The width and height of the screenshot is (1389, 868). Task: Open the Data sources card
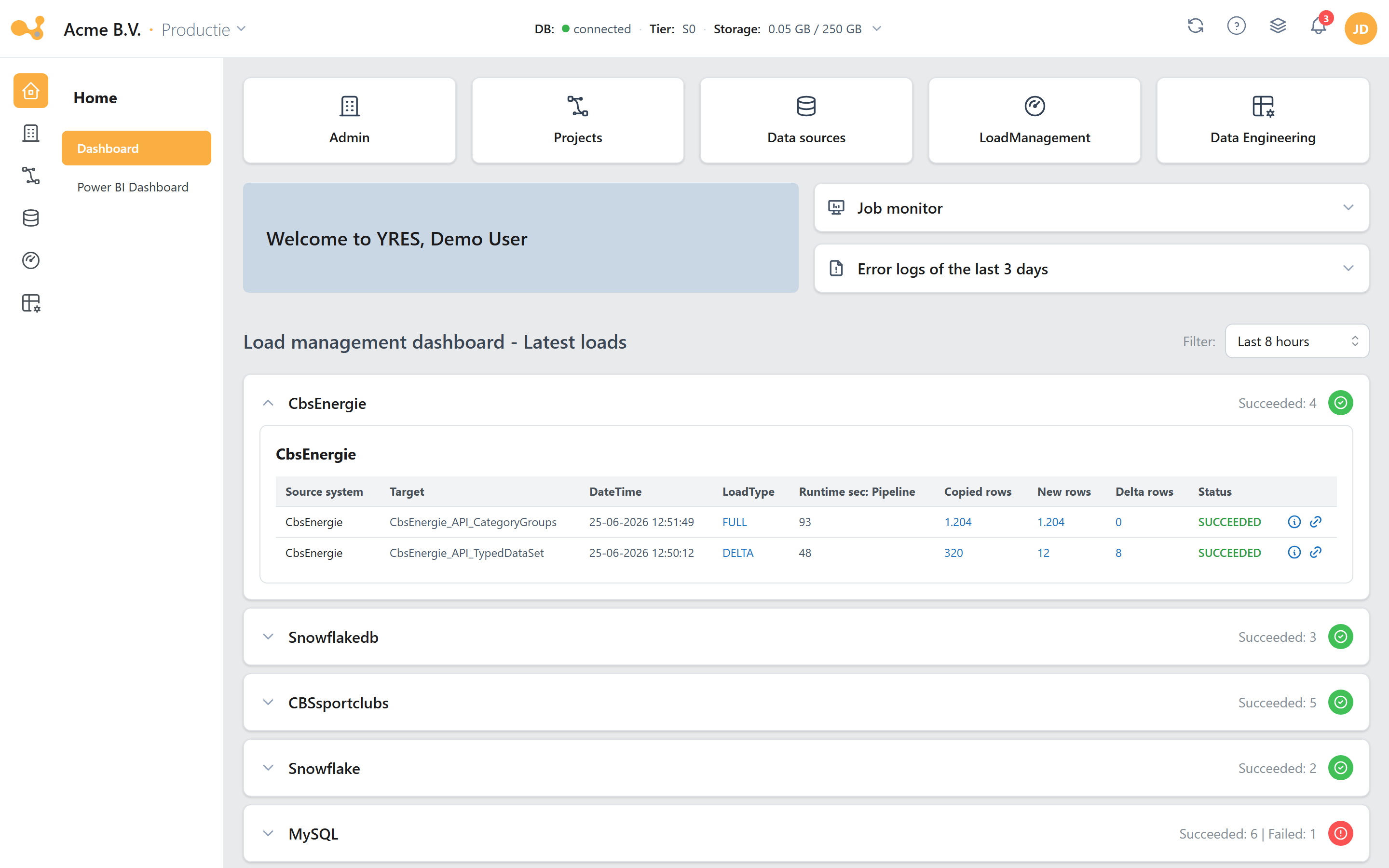(806, 121)
